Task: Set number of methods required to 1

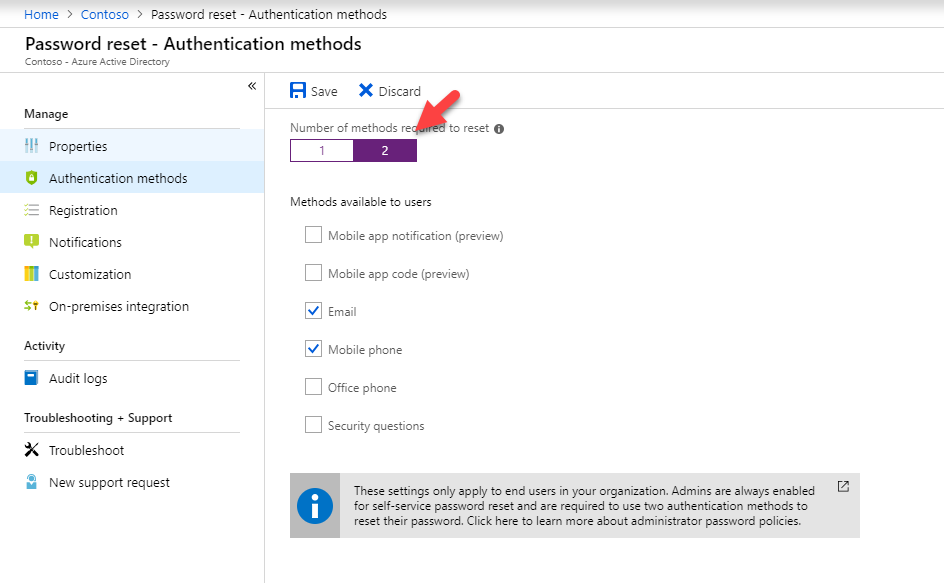Action: coord(322,151)
